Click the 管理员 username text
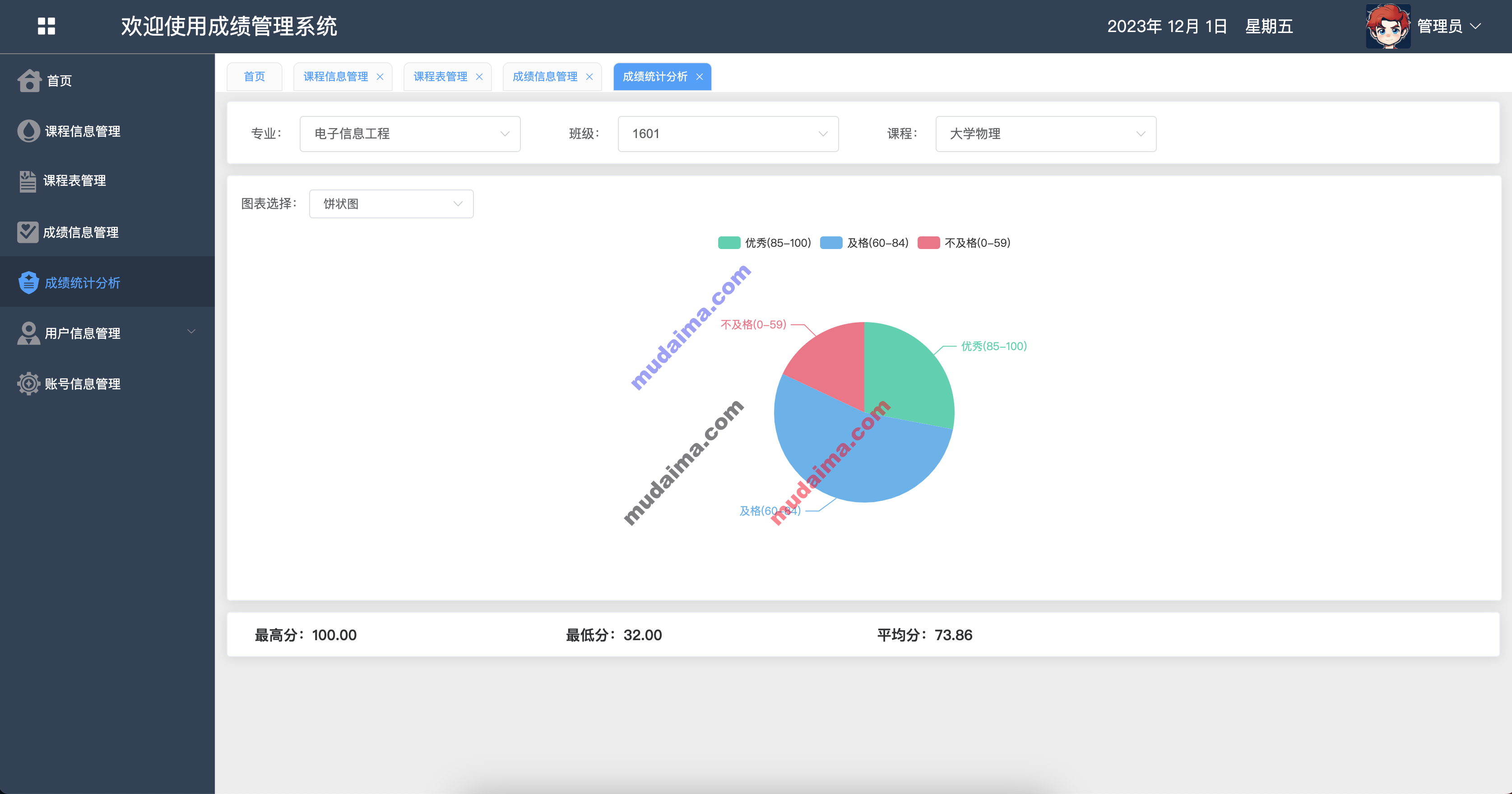 coord(1439,27)
